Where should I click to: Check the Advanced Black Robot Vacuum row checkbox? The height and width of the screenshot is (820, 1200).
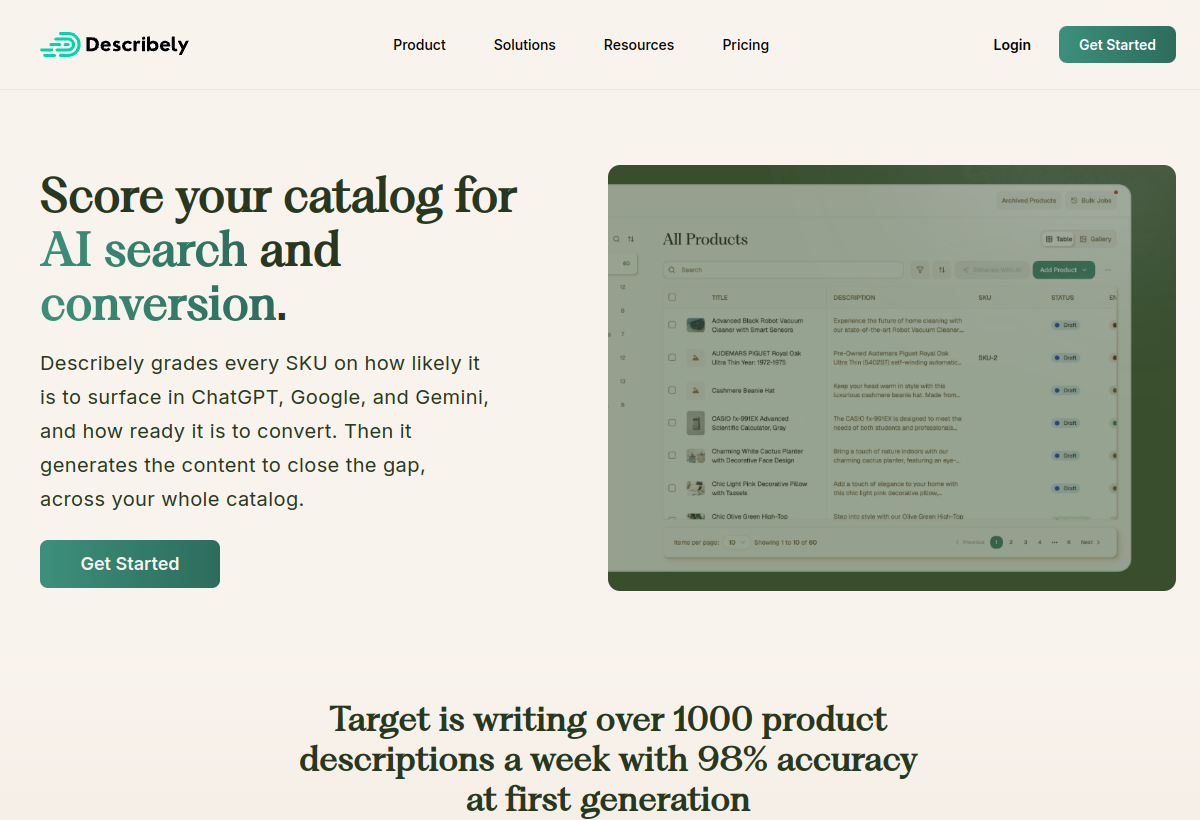point(672,325)
